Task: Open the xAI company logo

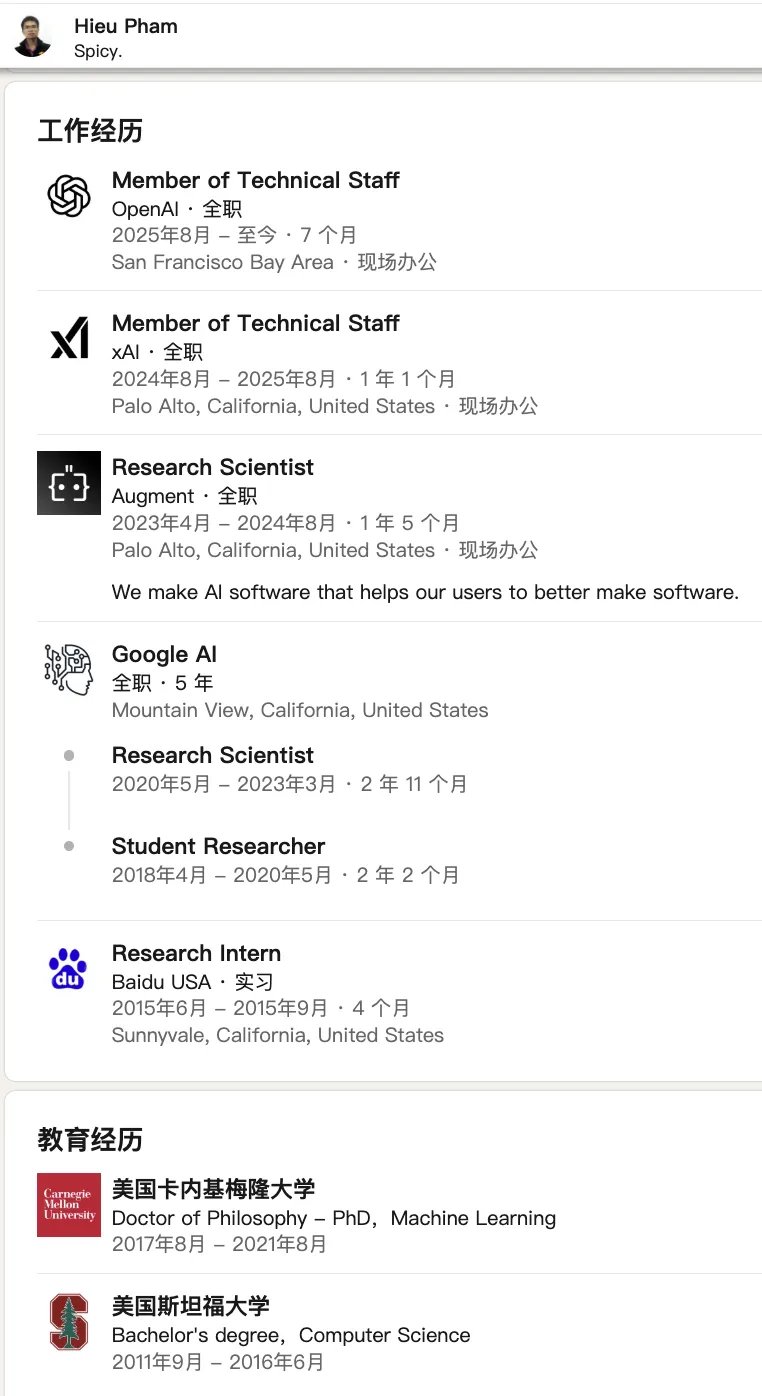Action: click(x=69, y=339)
